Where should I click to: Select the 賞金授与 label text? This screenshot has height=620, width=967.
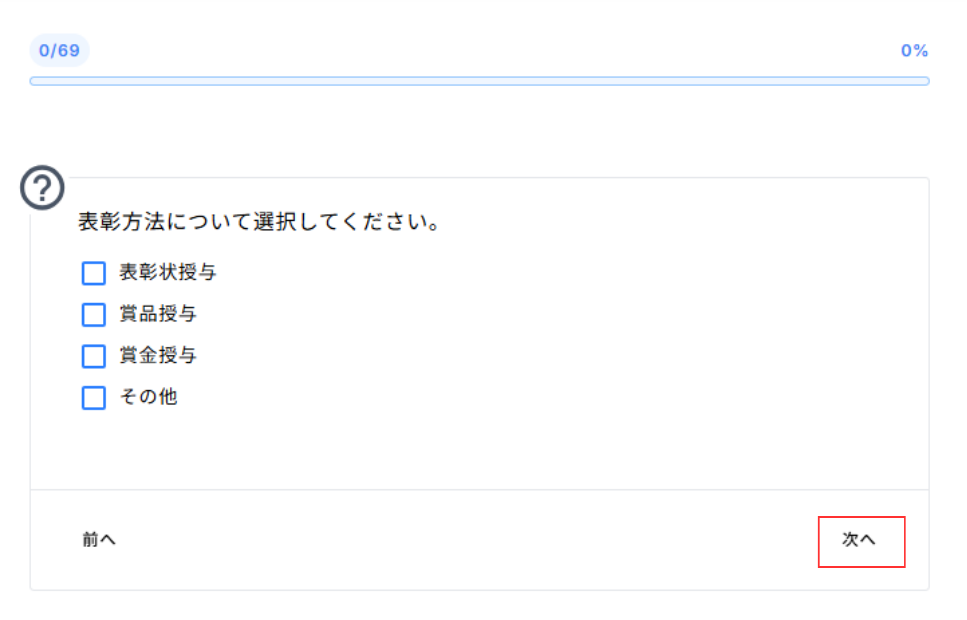(157, 355)
